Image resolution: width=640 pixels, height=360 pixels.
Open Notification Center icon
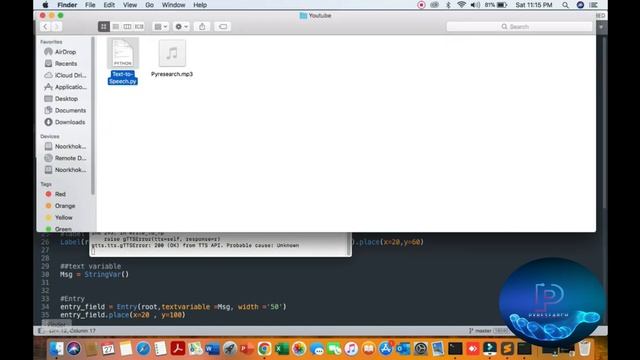click(x=594, y=5)
